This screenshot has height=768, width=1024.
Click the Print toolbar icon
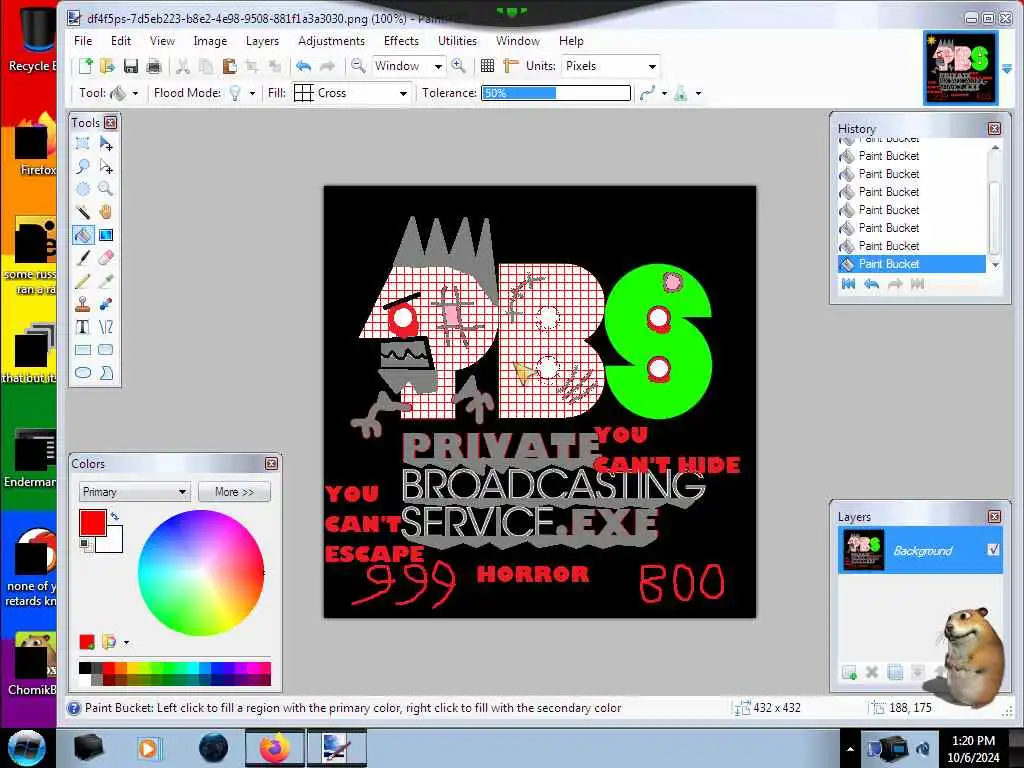click(x=154, y=66)
